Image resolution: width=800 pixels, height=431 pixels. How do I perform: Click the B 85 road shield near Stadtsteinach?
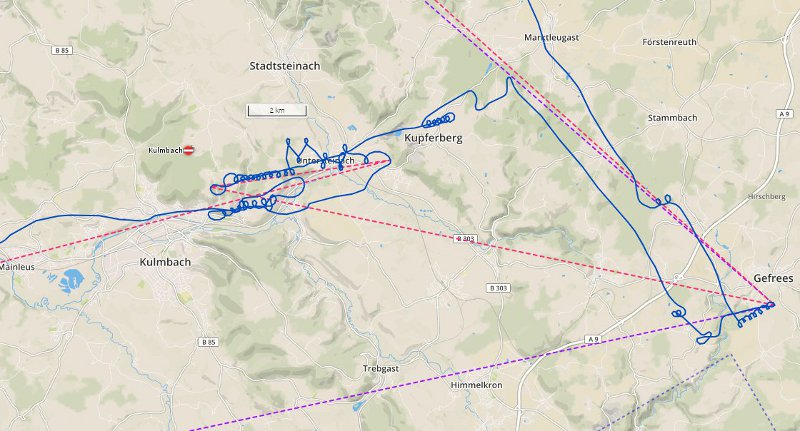[x=62, y=50]
